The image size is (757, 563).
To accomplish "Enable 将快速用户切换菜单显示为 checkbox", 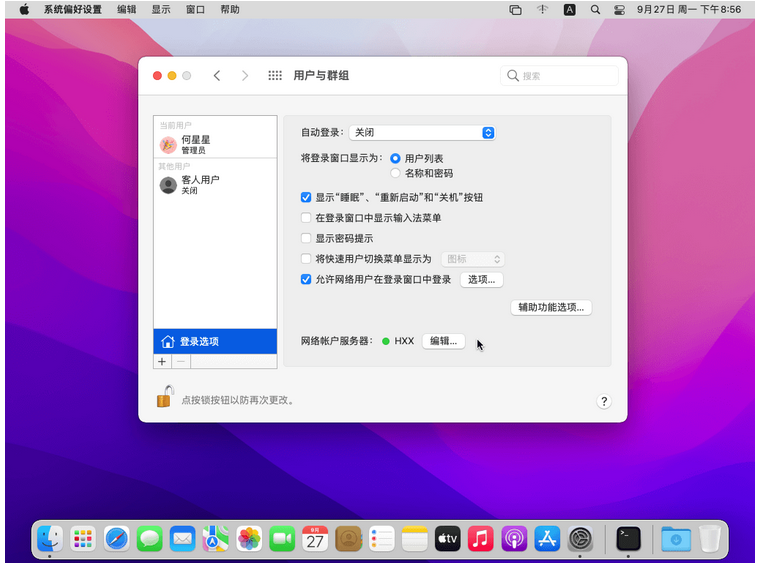I will click(306, 259).
